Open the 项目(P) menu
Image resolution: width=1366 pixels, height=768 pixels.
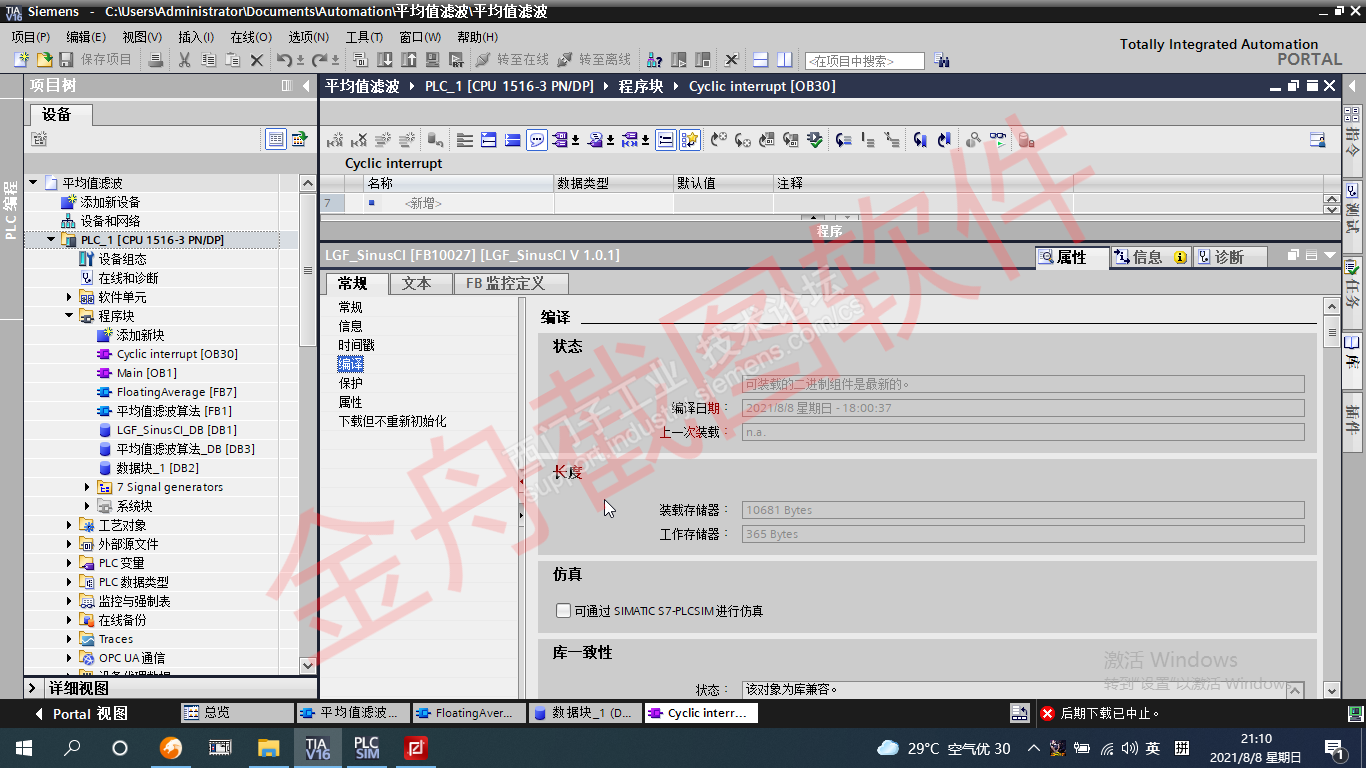31,37
